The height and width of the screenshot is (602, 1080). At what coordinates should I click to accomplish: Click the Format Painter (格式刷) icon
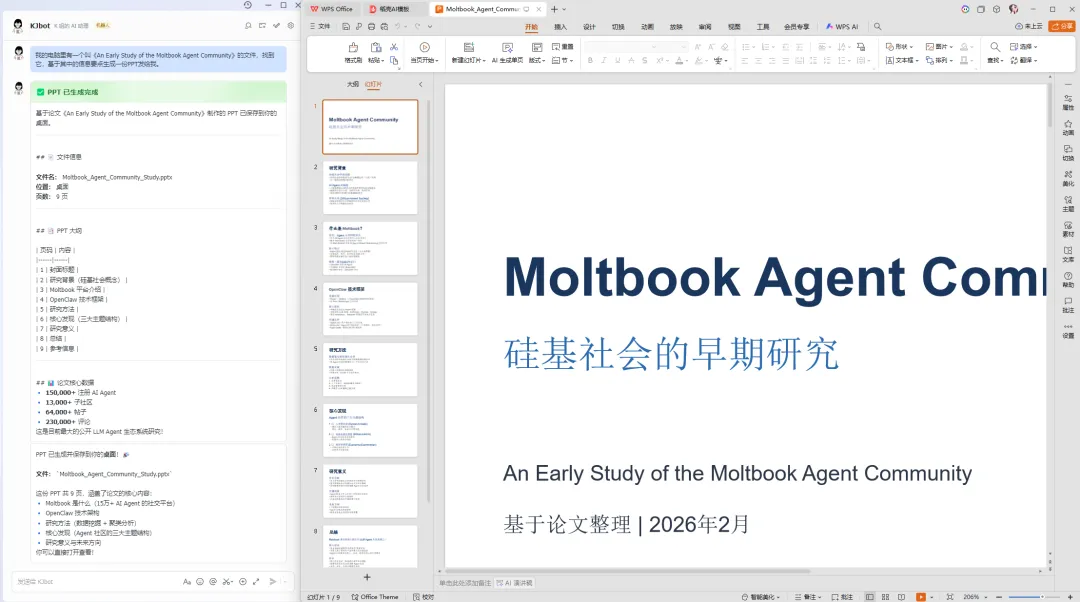(x=353, y=48)
